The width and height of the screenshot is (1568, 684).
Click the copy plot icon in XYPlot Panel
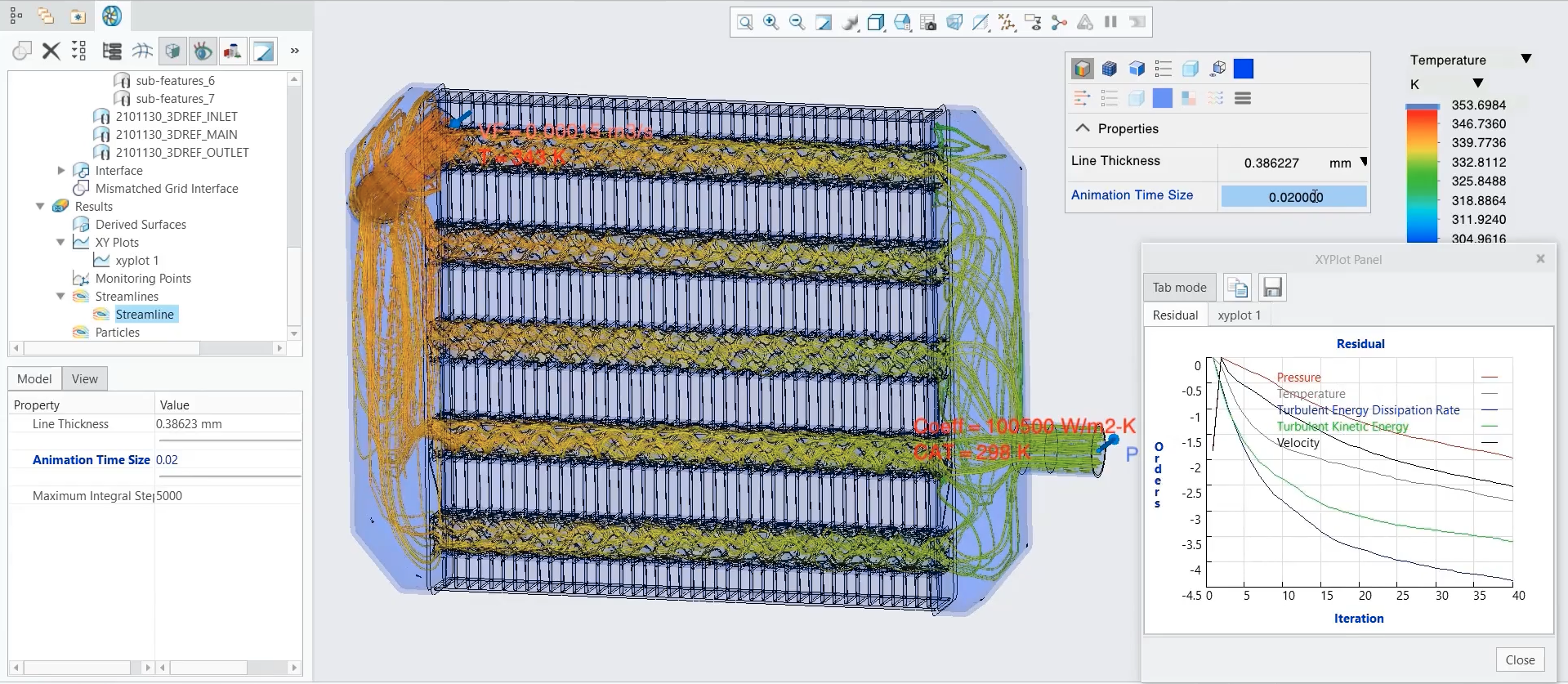(x=1237, y=287)
